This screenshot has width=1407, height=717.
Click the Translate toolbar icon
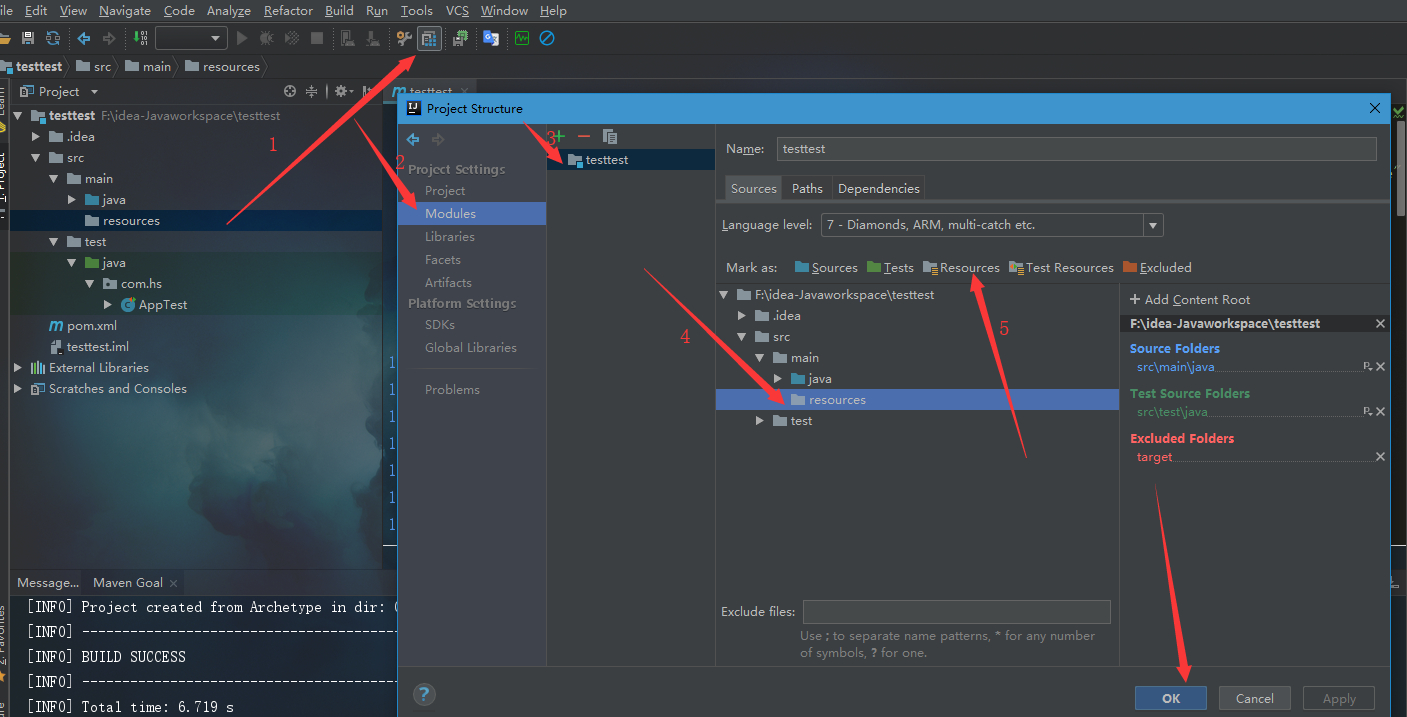pyautogui.click(x=491, y=38)
